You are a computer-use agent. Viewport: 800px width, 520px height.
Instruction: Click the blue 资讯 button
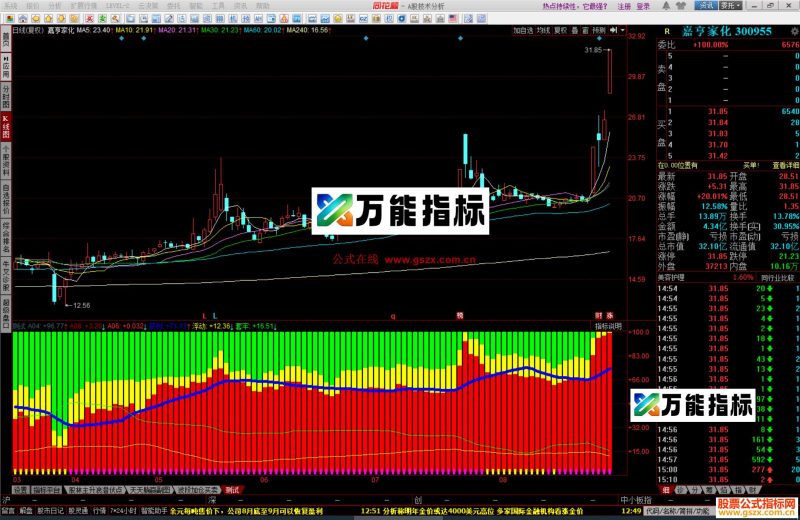coord(706,6)
